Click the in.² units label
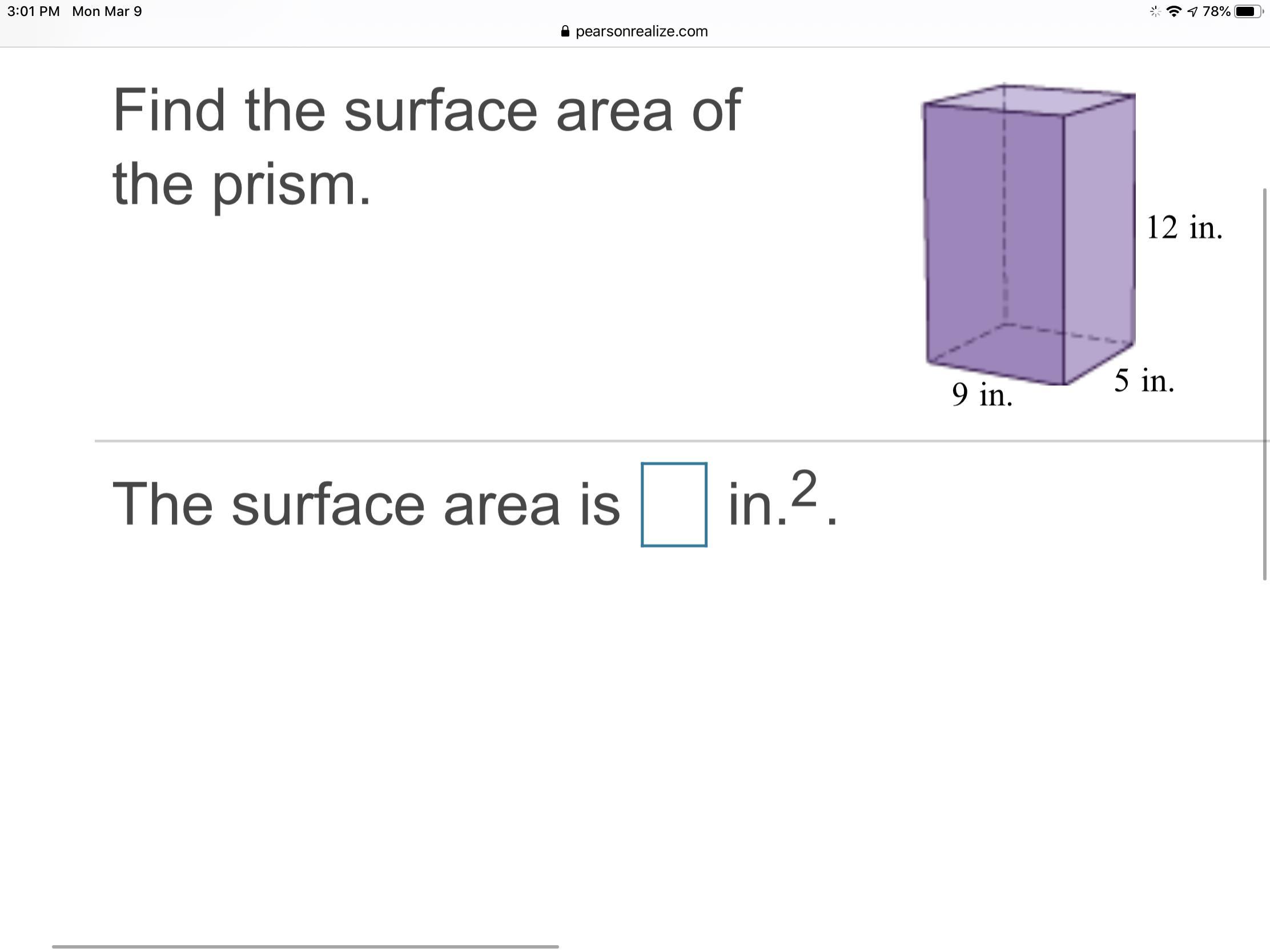This screenshot has width=1270, height=952. 772,499
